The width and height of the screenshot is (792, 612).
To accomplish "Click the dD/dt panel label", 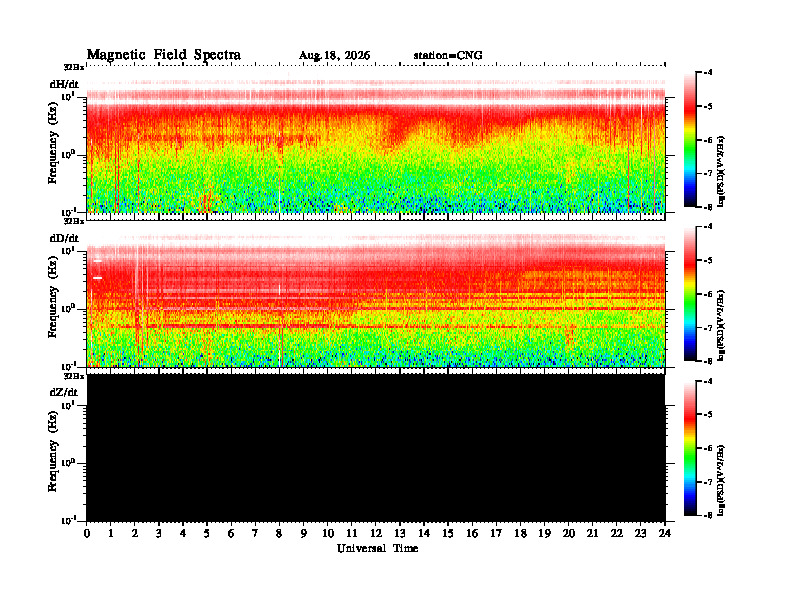I will point(64,238).
